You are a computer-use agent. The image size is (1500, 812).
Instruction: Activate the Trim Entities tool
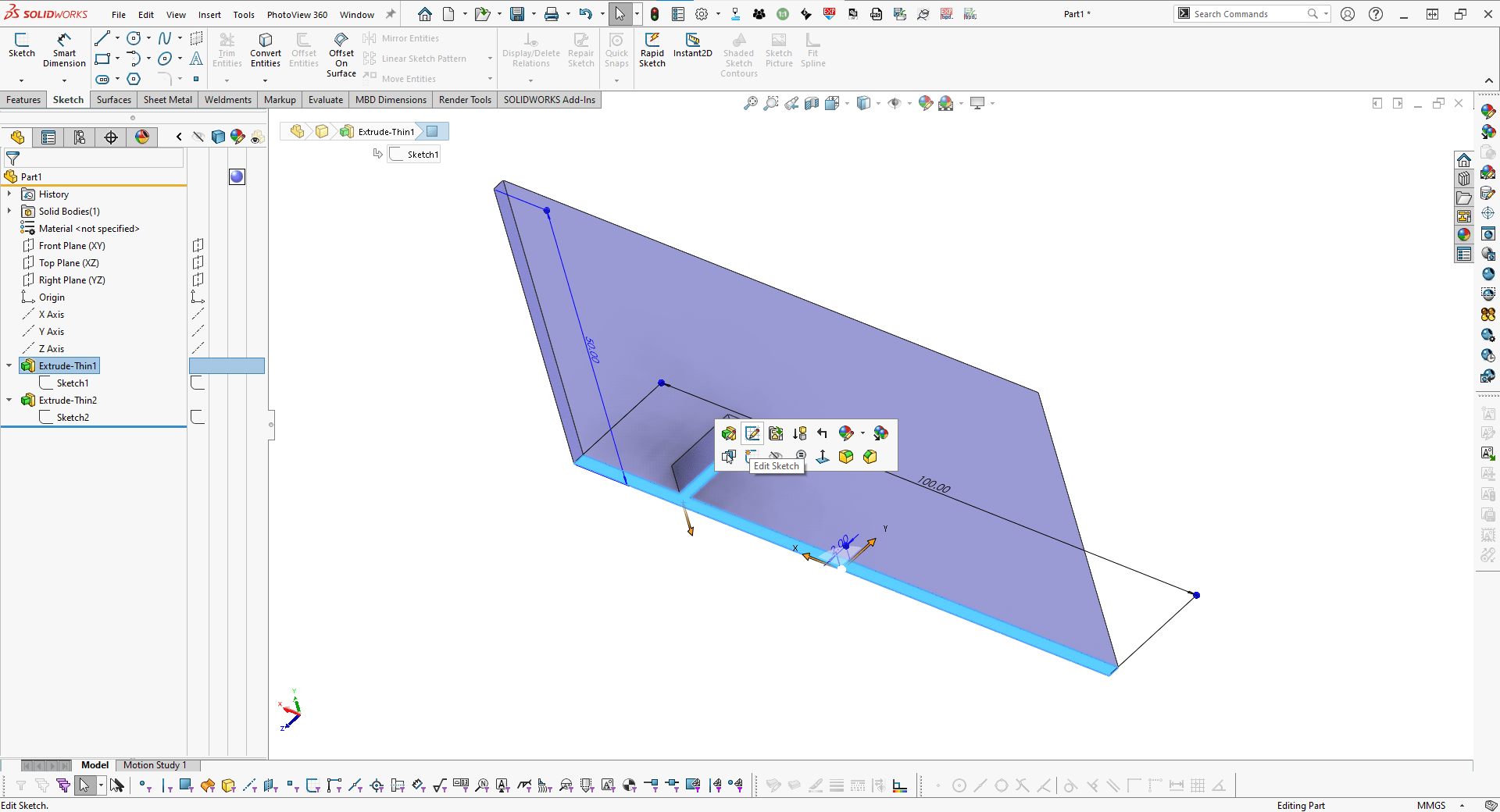[x=227, y=49]
